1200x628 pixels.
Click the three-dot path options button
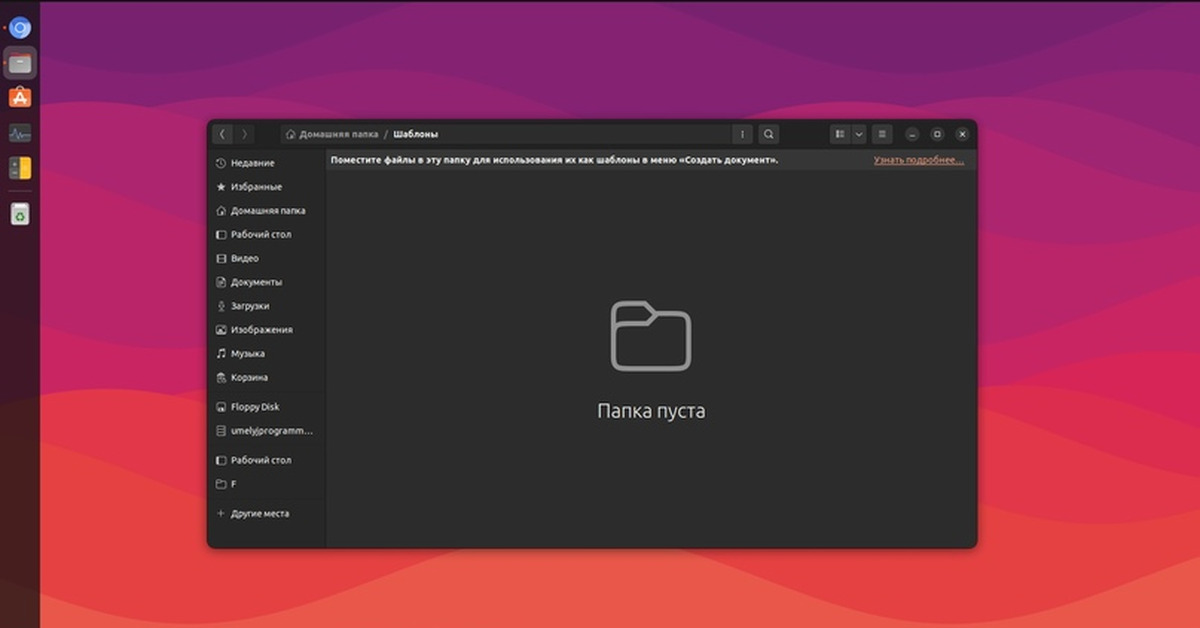point(742,134)
